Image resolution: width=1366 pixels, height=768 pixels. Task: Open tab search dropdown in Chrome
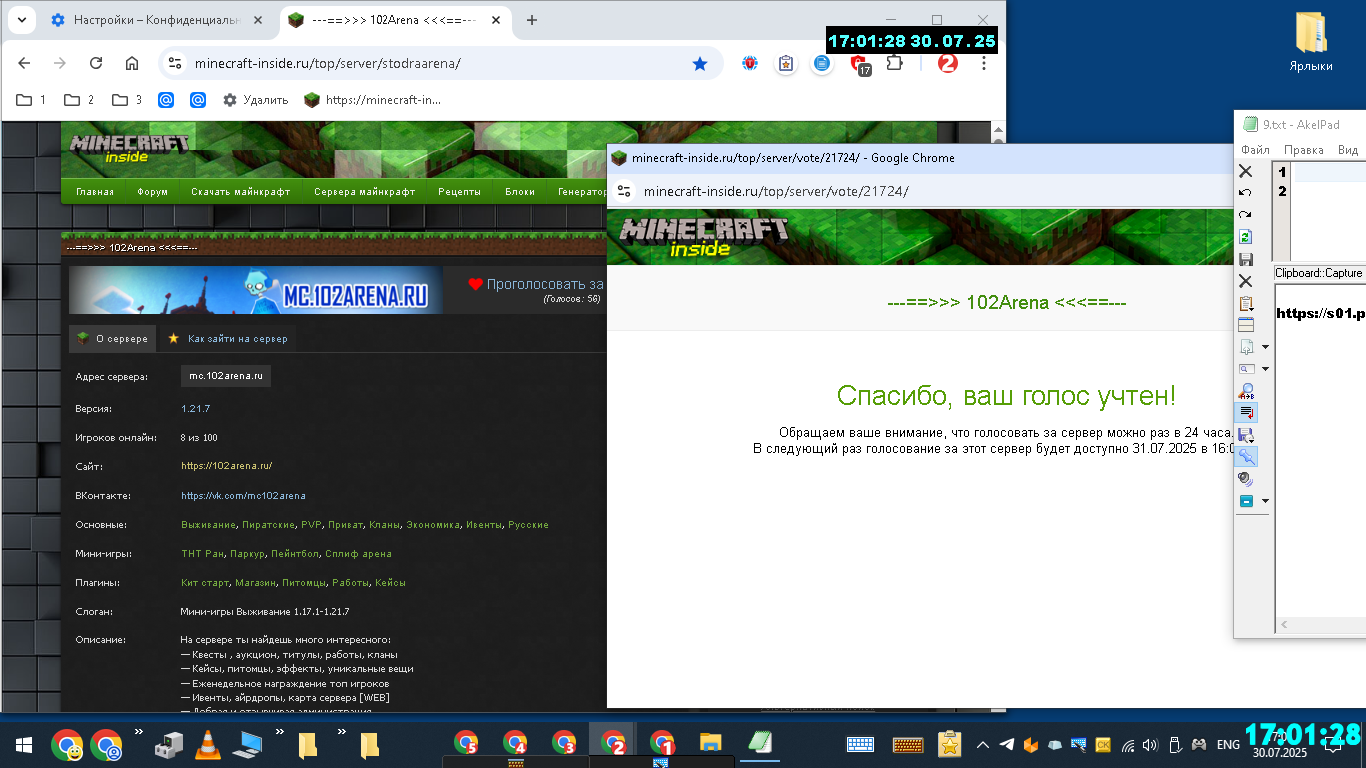pyautogui.click(x=21, y=20)
